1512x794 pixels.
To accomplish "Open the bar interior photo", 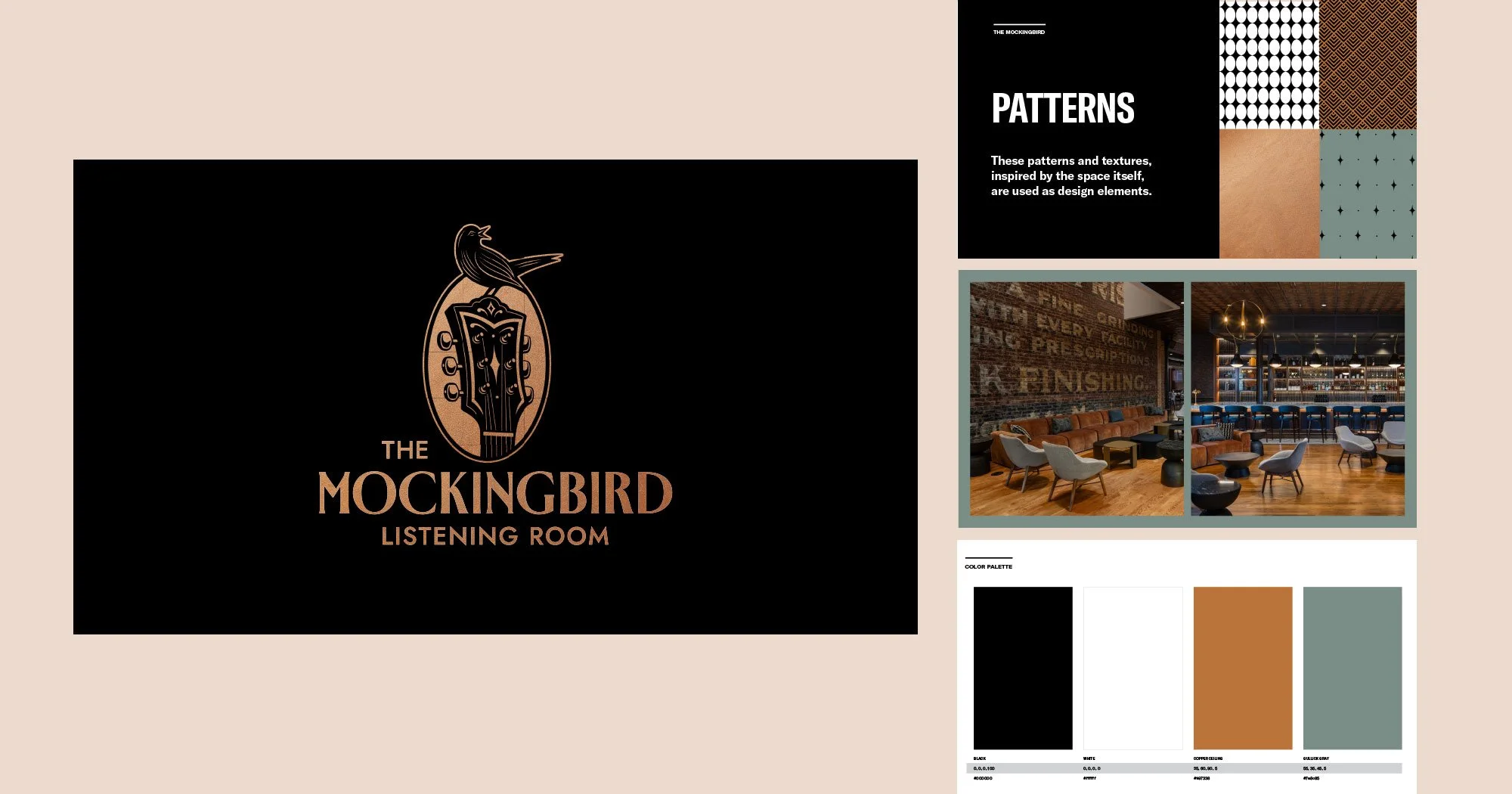I will 1298,399.
